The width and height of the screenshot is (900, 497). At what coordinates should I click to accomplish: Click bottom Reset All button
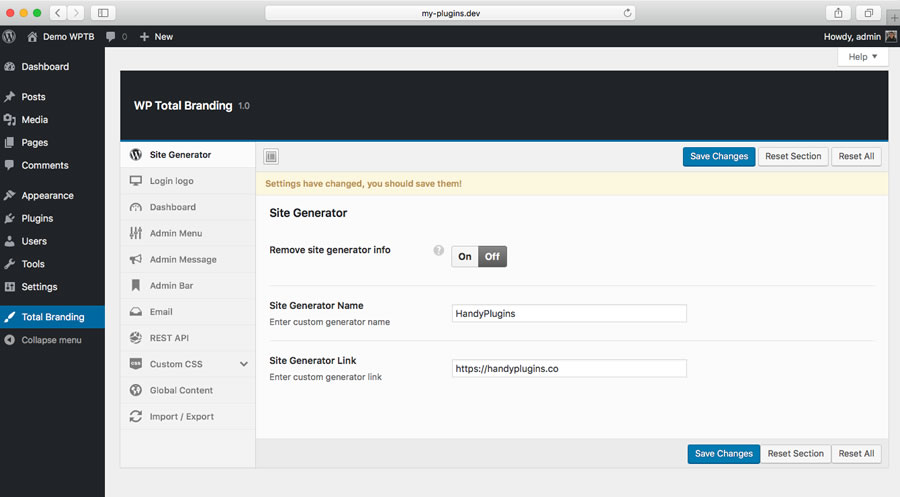(x=856, y=453)
